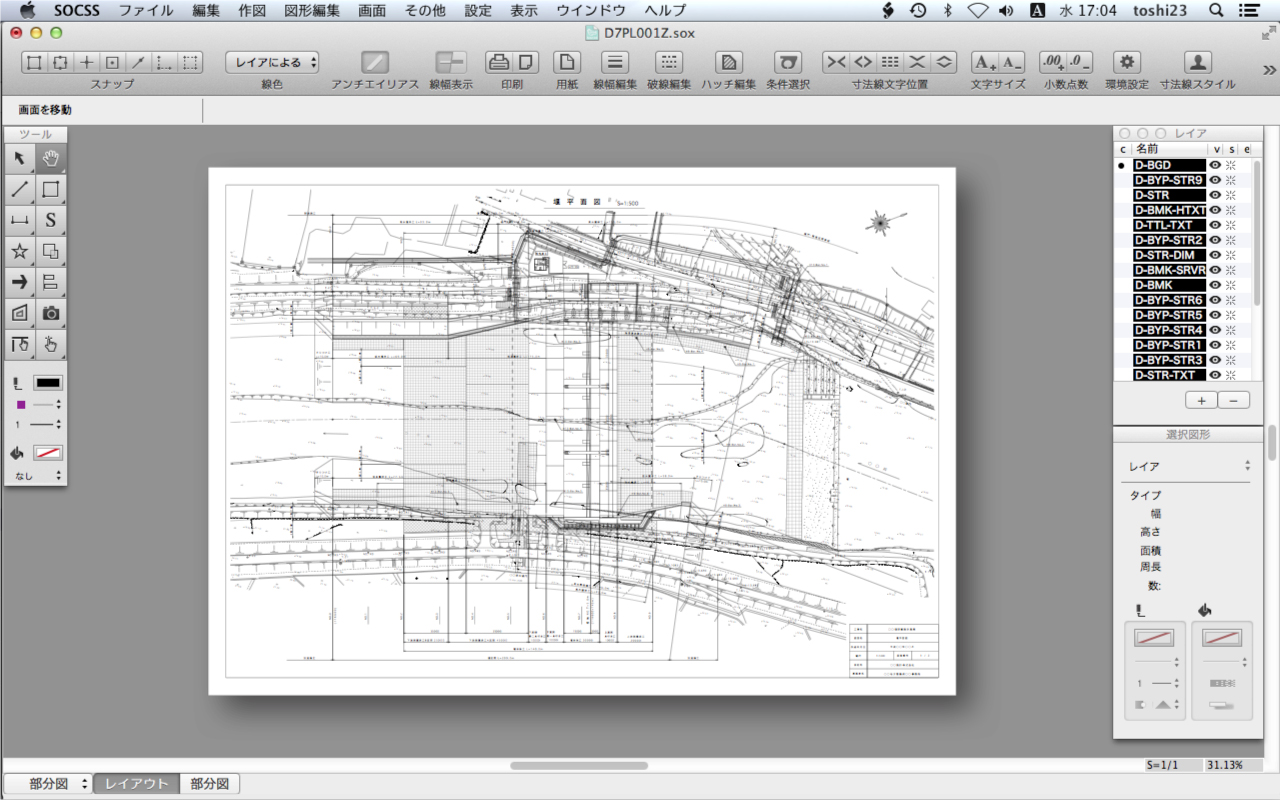The image size is (1280, 800).
Task: Click the black line color swatch
Action: pyautogui.click(x=48, y=383)
